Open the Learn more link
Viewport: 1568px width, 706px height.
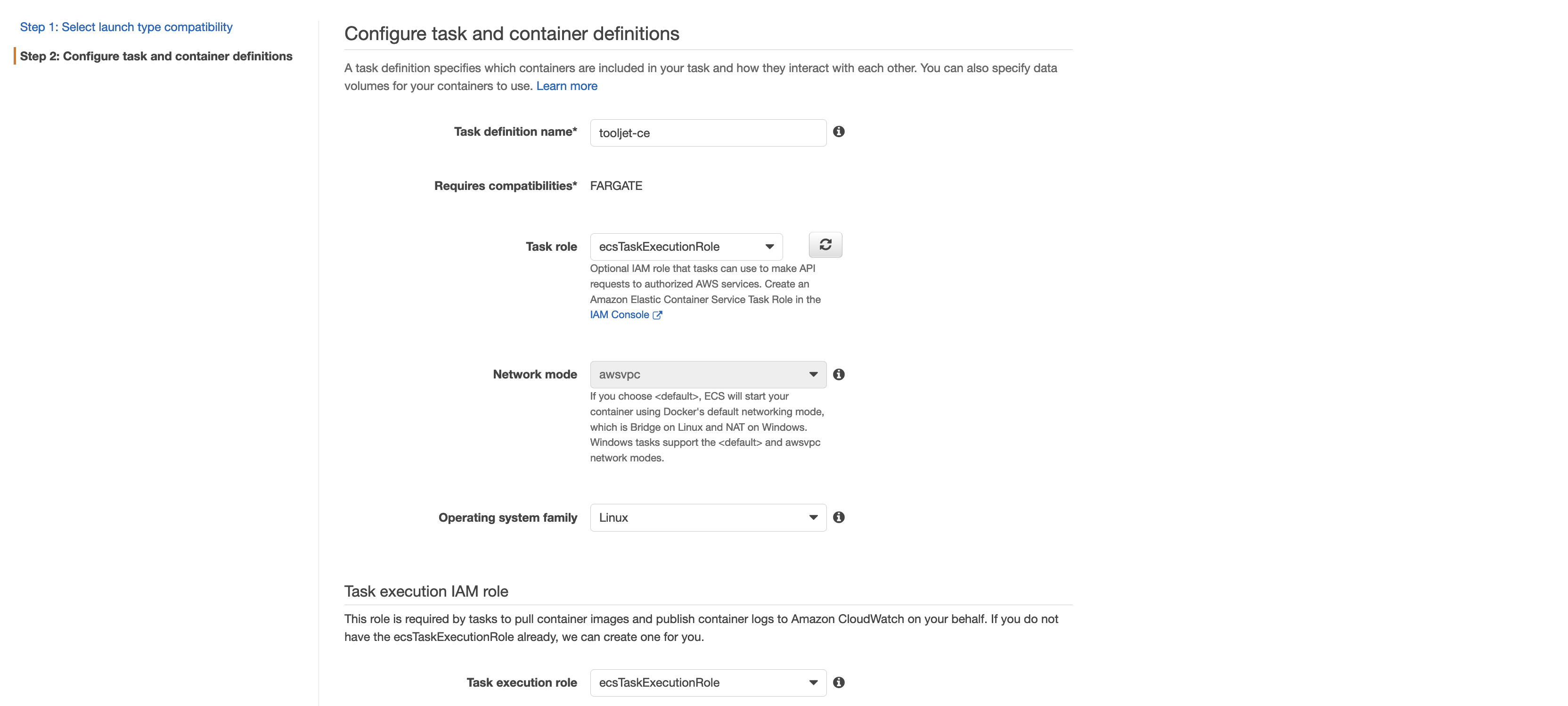click(x=566, y=86)
